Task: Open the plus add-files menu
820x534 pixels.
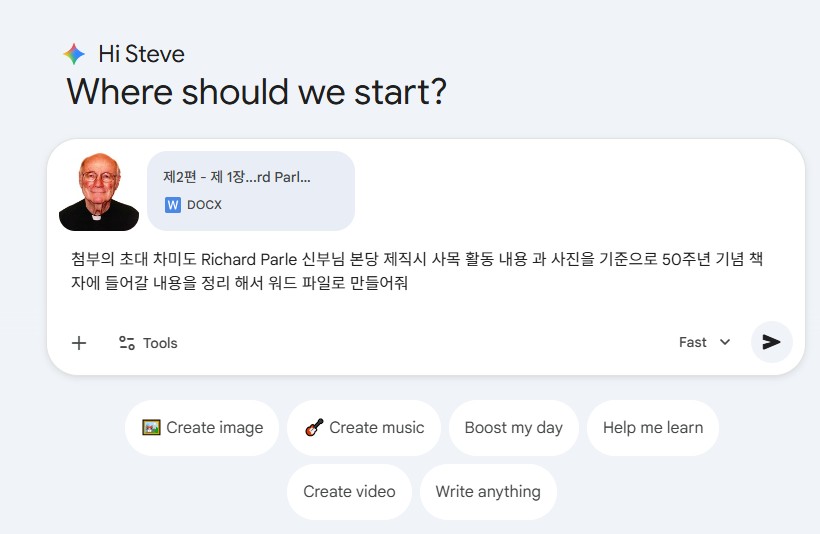Action: [x=79, y=343]
